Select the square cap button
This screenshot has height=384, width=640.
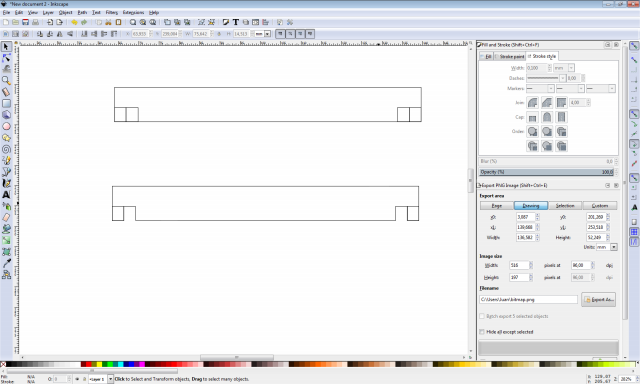(562, 118)
